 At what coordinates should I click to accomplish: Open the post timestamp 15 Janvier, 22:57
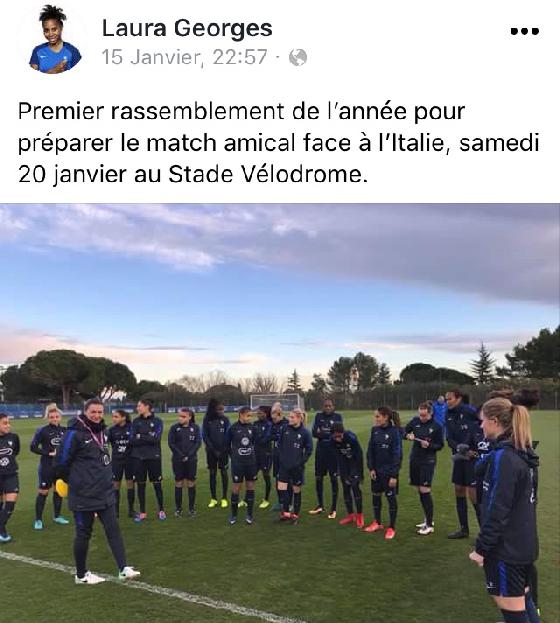tap(184, 57)
